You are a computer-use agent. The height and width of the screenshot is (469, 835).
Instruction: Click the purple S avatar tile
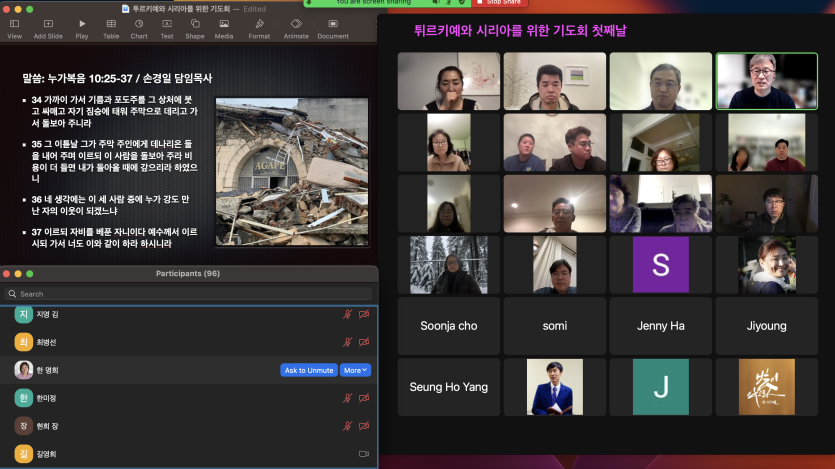point(660,265)
